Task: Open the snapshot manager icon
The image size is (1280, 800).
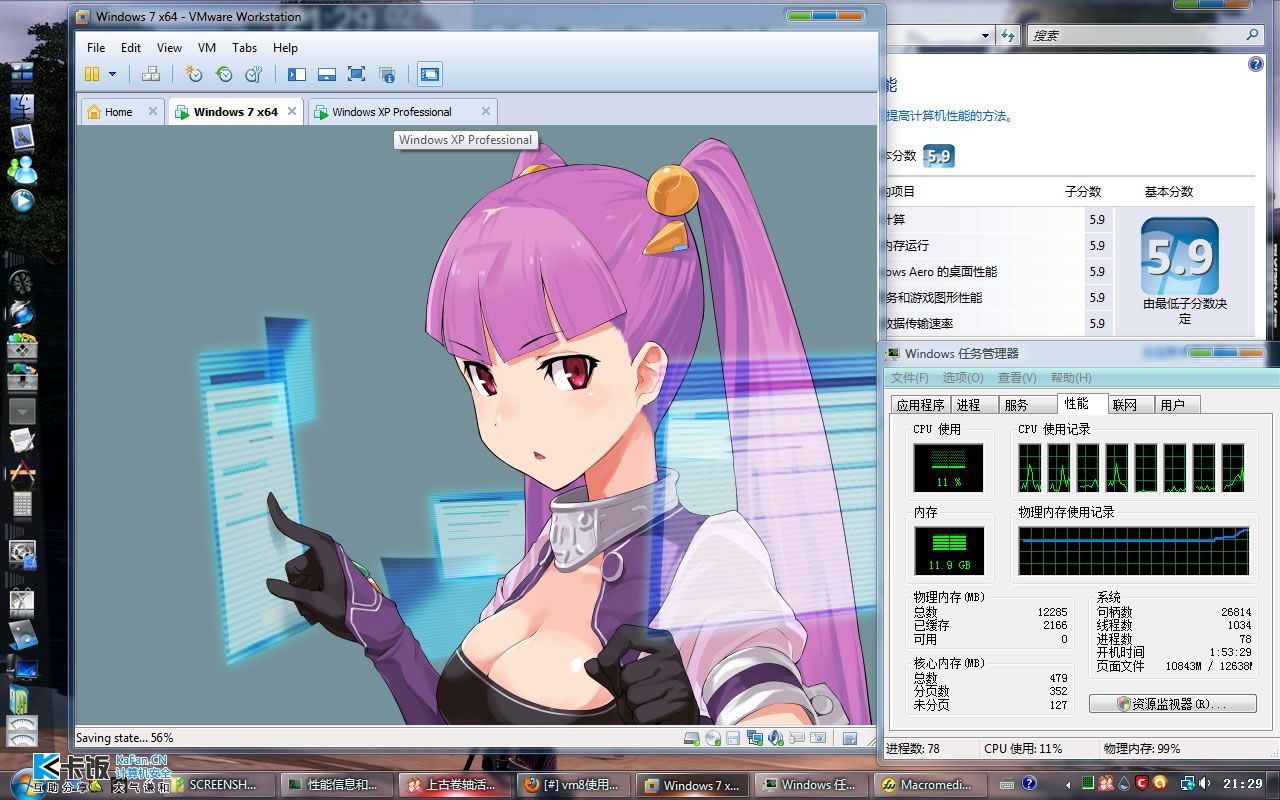Action: (x=254, y=74)
